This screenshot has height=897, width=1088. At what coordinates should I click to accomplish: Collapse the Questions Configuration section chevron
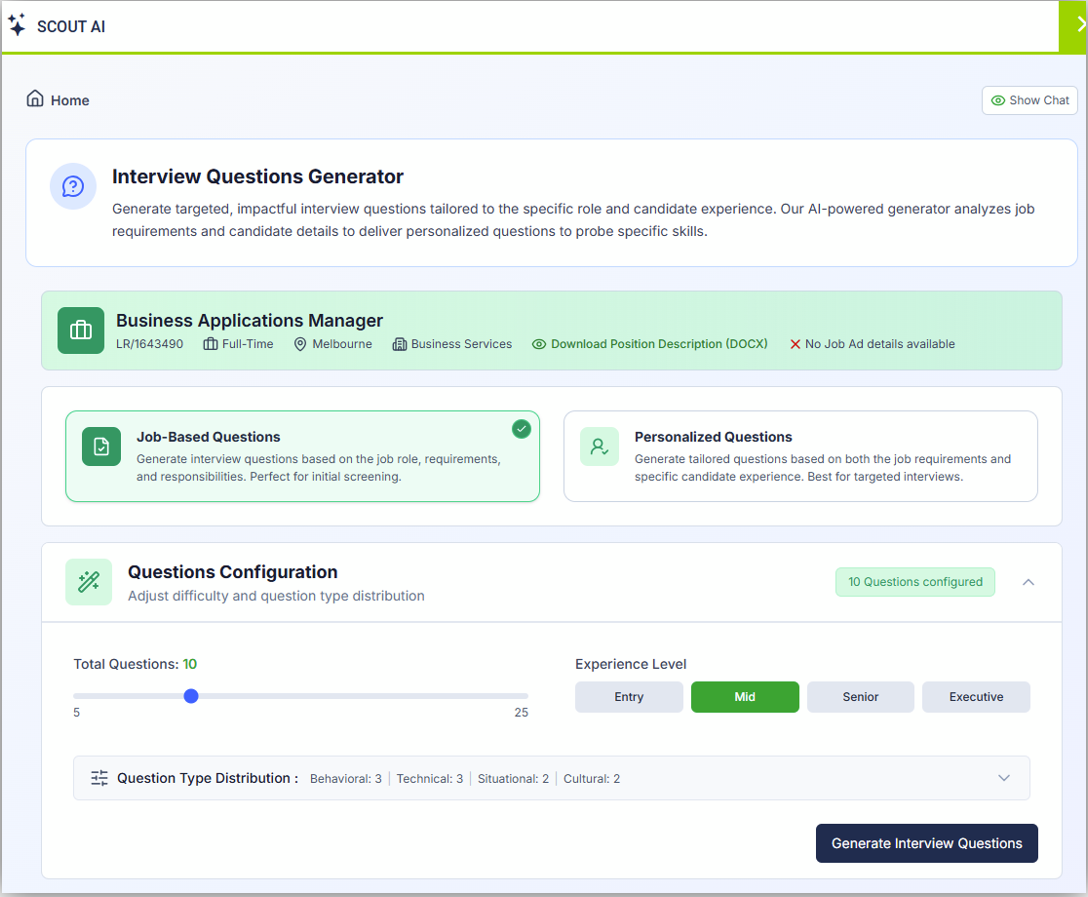[x=1028, y=582]
